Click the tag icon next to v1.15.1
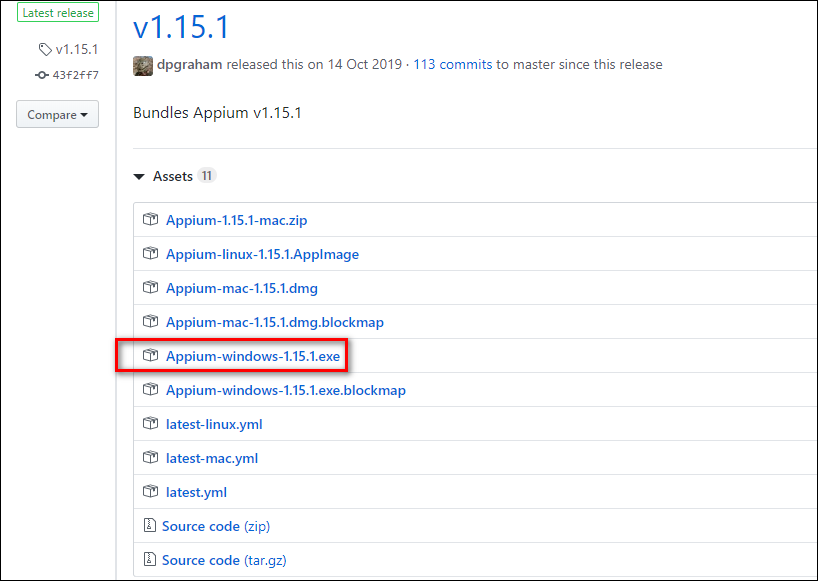The image size is (818, 581). (43, 48)
